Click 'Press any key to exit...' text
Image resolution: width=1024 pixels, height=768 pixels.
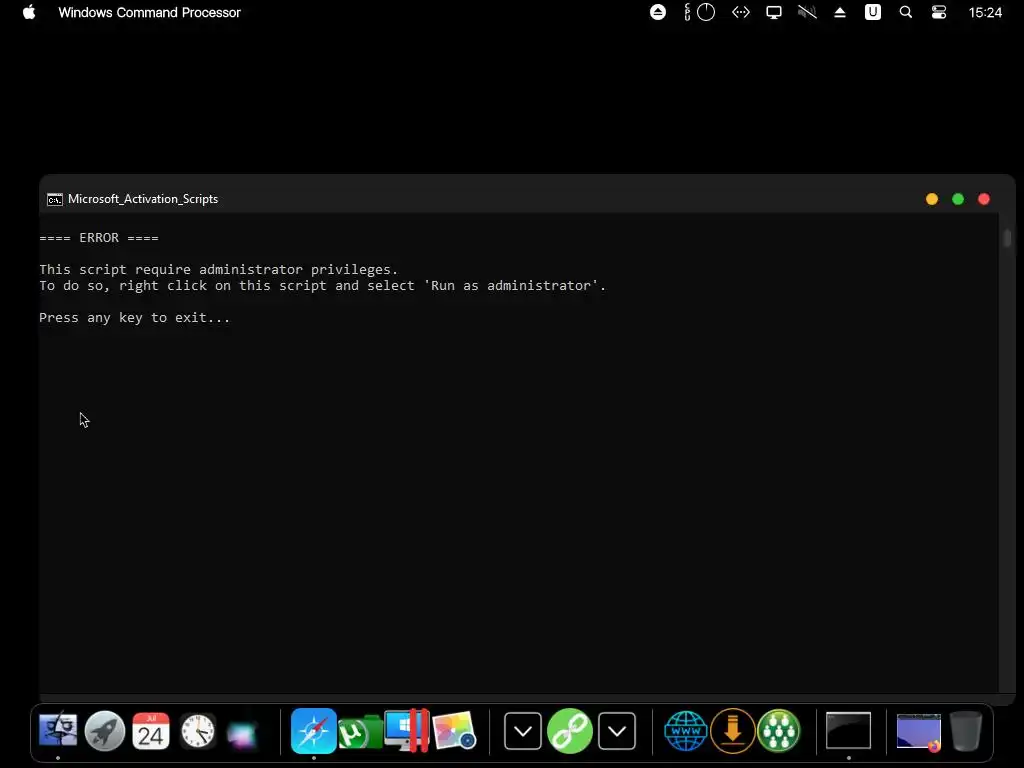tap(135, 317)
